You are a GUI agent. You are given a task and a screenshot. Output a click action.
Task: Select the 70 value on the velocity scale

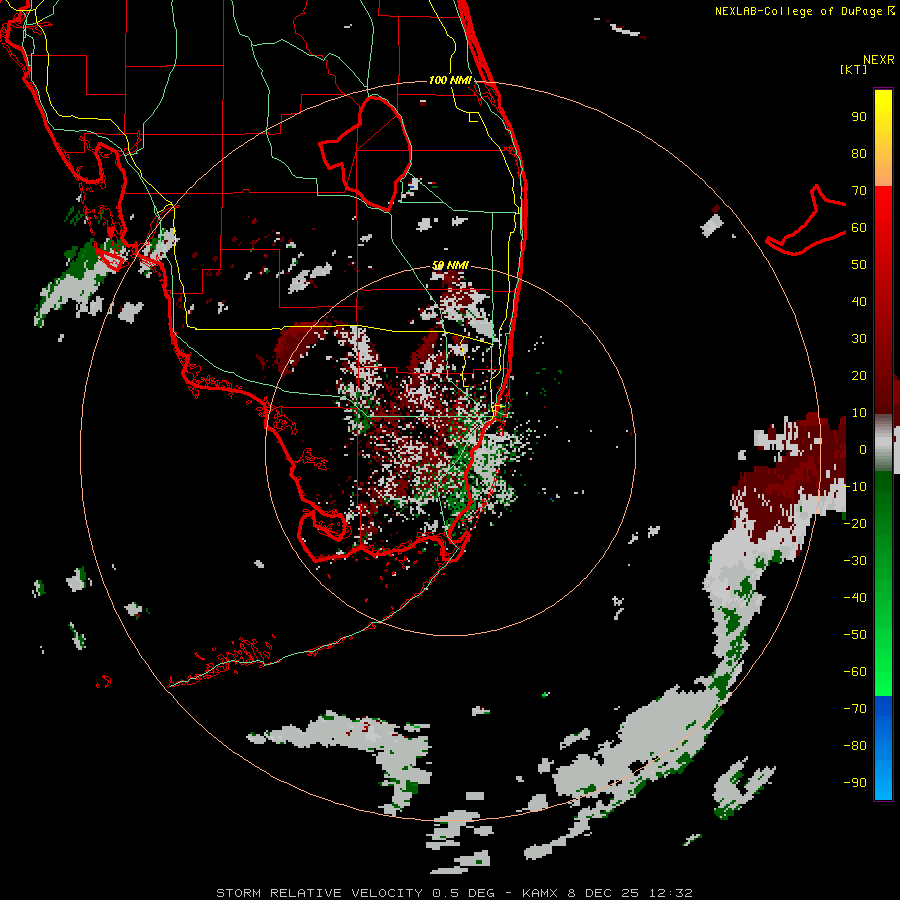(x=859, y=191)
